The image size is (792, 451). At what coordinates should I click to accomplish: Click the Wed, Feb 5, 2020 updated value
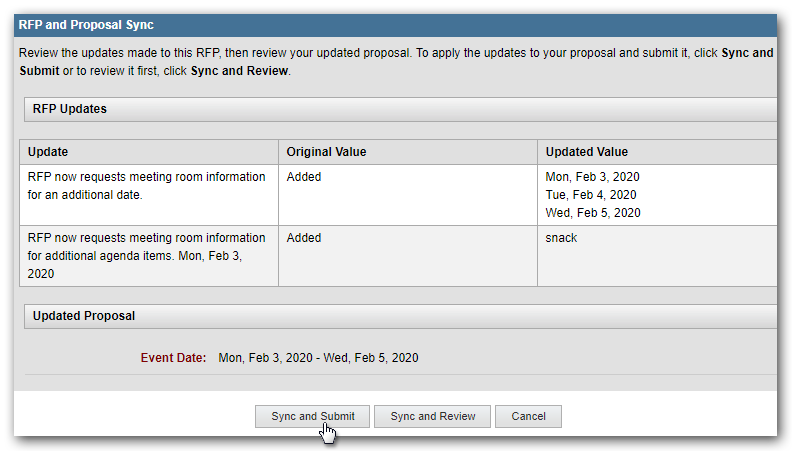pyautogui.click(x=592, y=213)
